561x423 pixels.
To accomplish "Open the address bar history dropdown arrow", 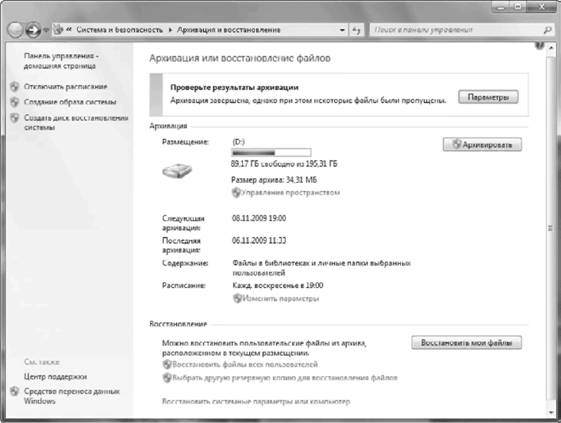I will pos(342,30).
